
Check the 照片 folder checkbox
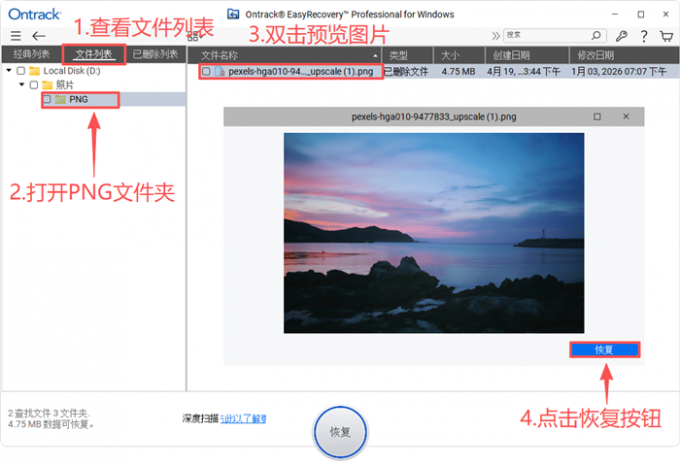(x=34, y=85)
